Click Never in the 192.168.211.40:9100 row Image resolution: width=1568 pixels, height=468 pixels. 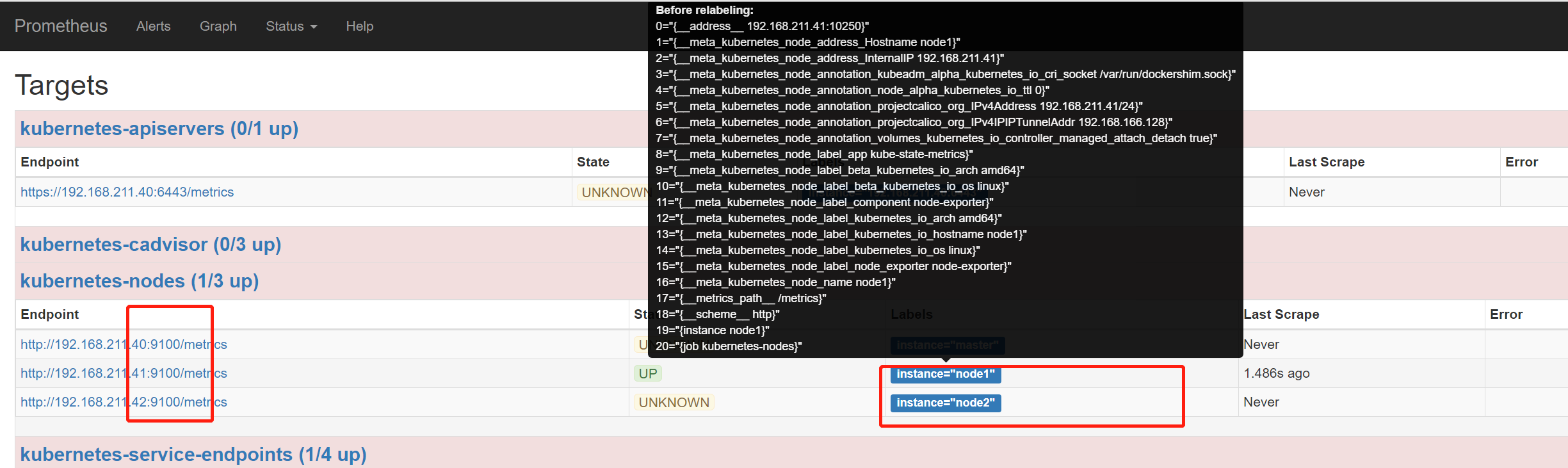pyautogui.click(x=1261, y=344)
